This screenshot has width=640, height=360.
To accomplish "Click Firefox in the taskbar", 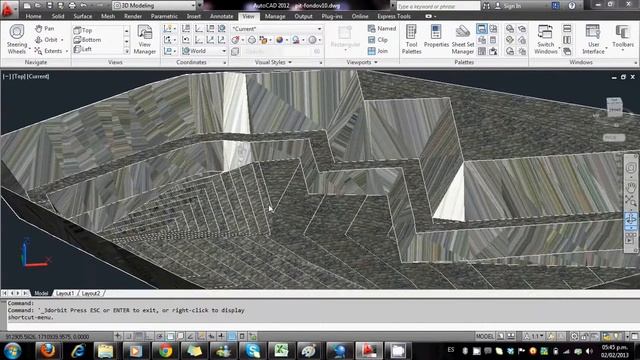I will pos(47,350).
